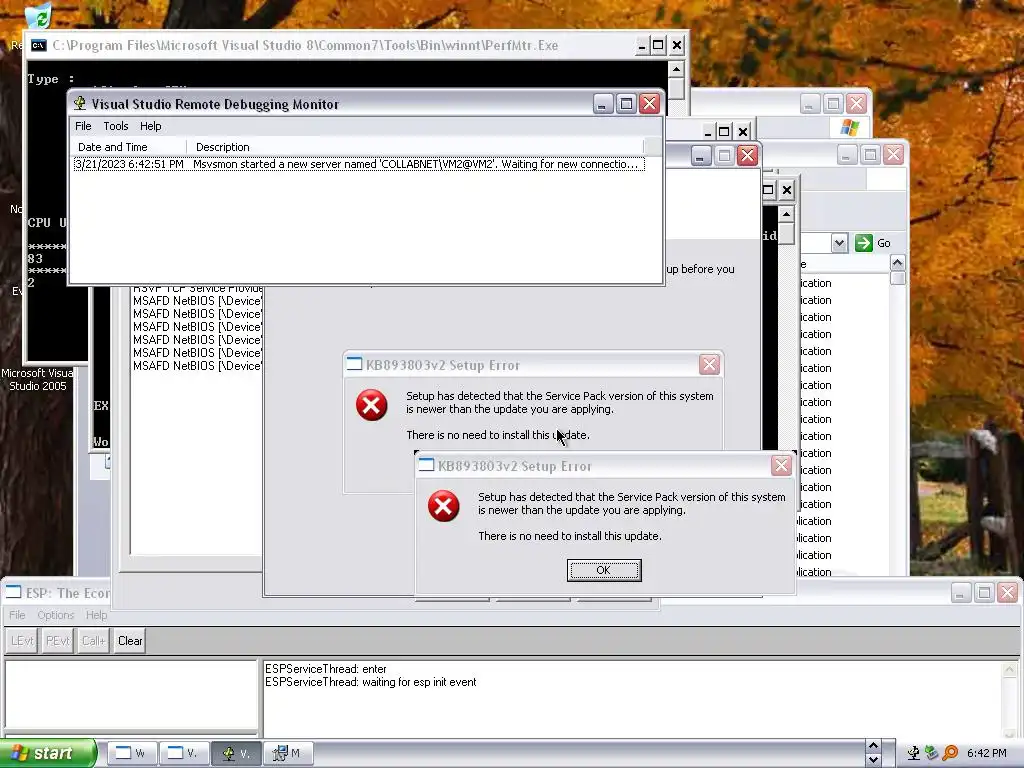Close the front Setup Error dialog
1024x768 pixels.
pos(781,465)
